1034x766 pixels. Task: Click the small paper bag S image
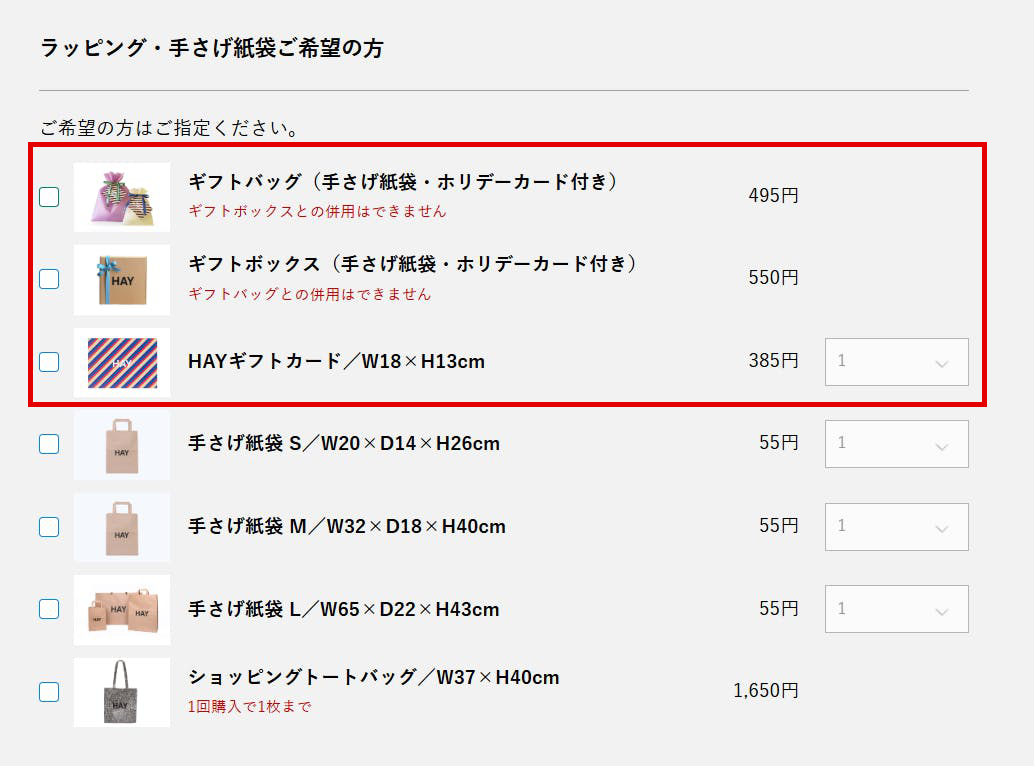(122, 445)
